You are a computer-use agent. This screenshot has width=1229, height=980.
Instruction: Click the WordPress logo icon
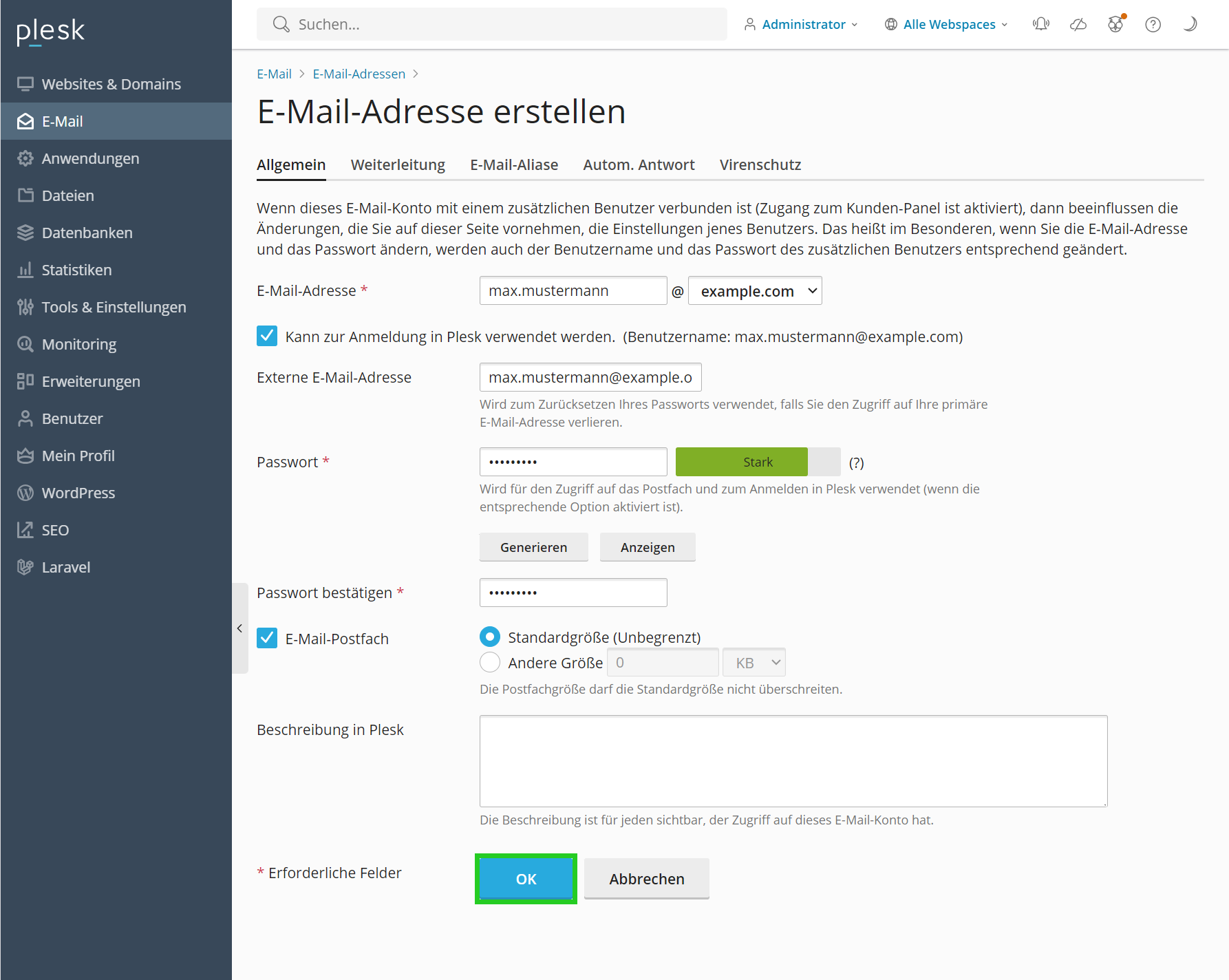tap(25, 493)
